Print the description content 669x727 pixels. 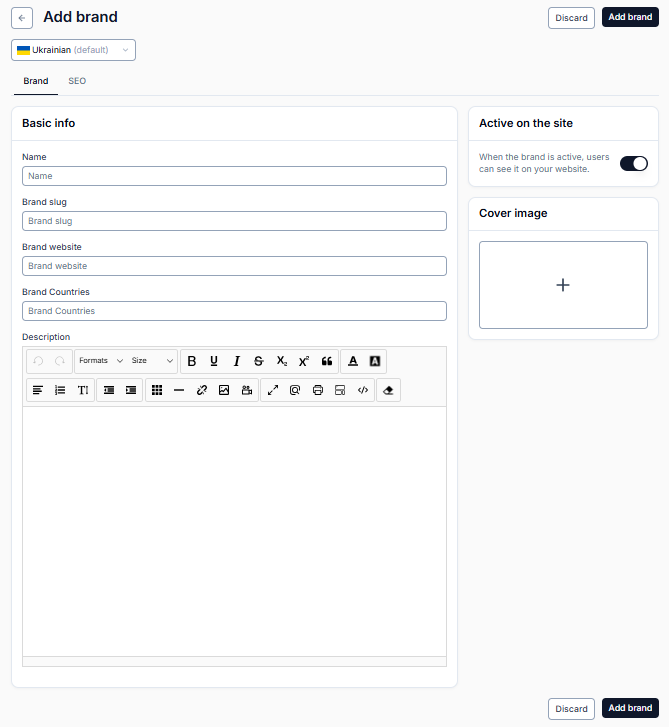tap(318, 390)
